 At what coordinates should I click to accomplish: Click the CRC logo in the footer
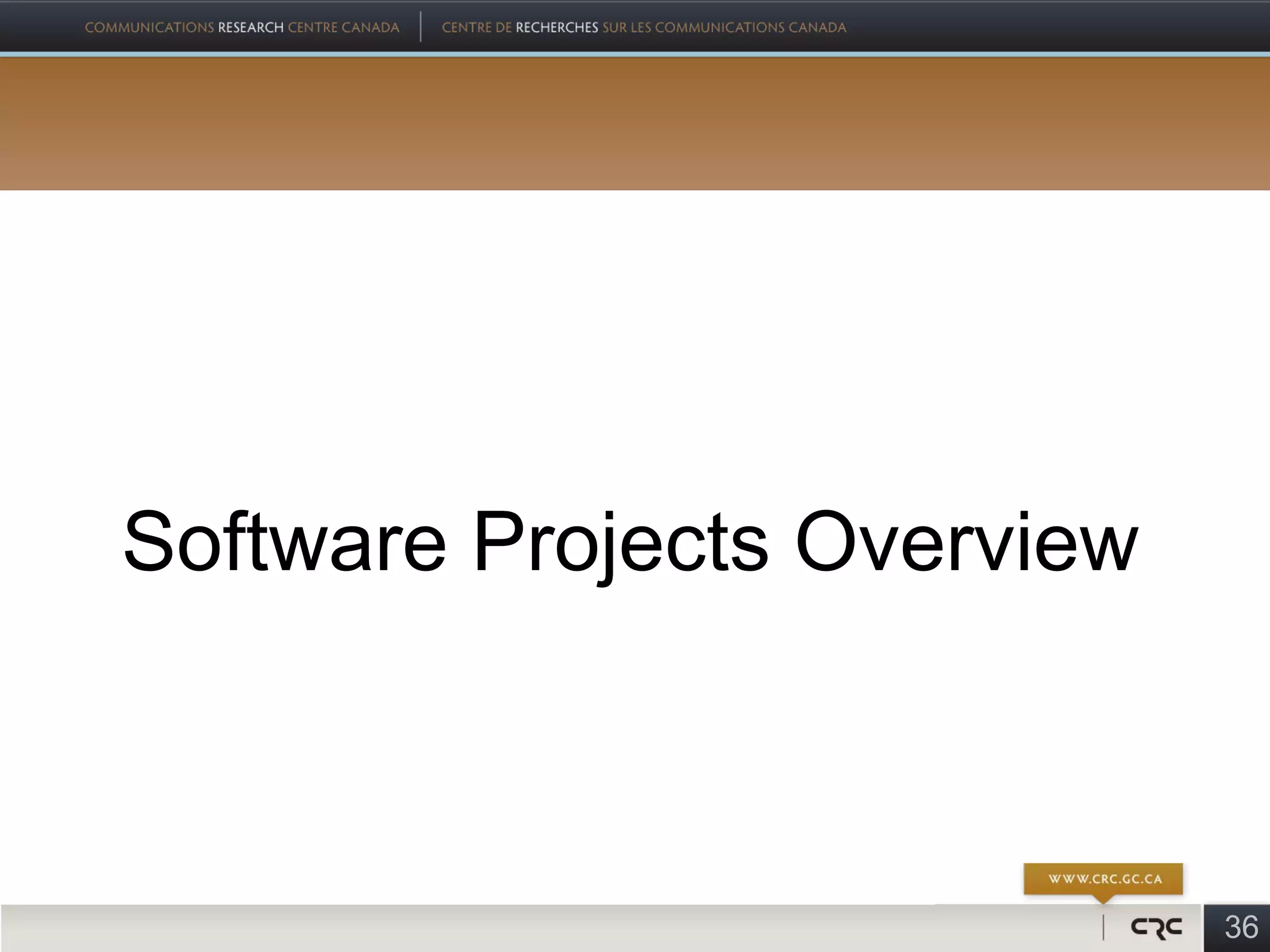(1157, 927)
